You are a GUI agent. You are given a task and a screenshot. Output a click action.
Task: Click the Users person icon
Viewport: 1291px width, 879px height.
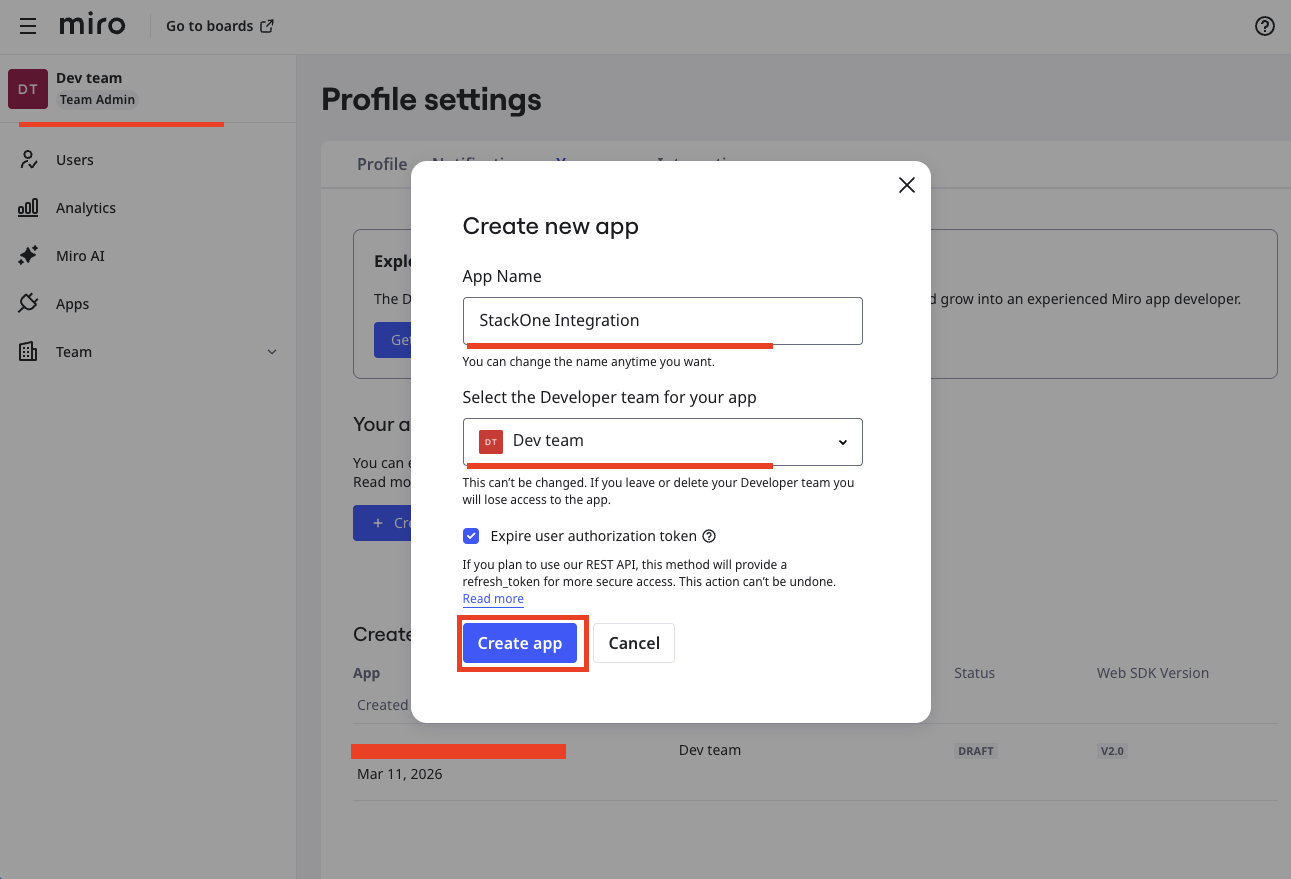pyautogui.click(x=28, y=160)
